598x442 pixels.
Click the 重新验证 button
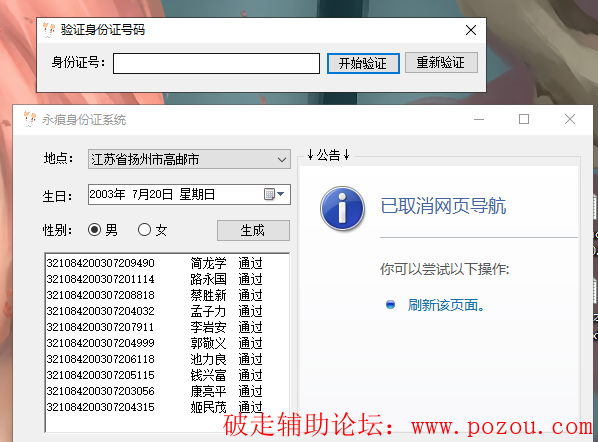click(x=441, y=63)
